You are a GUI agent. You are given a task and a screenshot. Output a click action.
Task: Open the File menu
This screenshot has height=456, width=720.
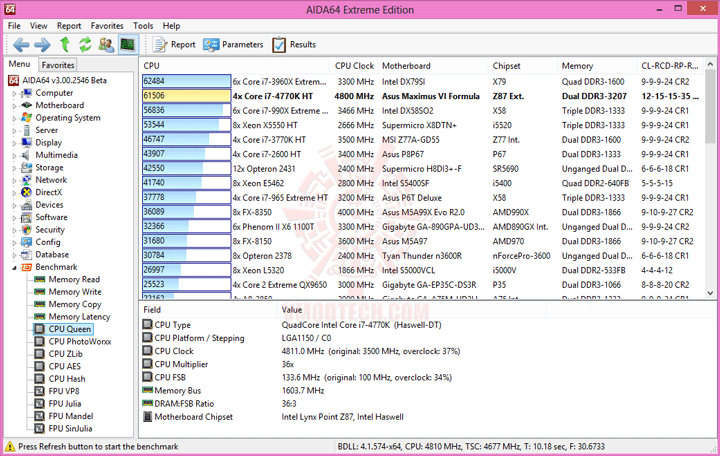click(x=14, y=26)
